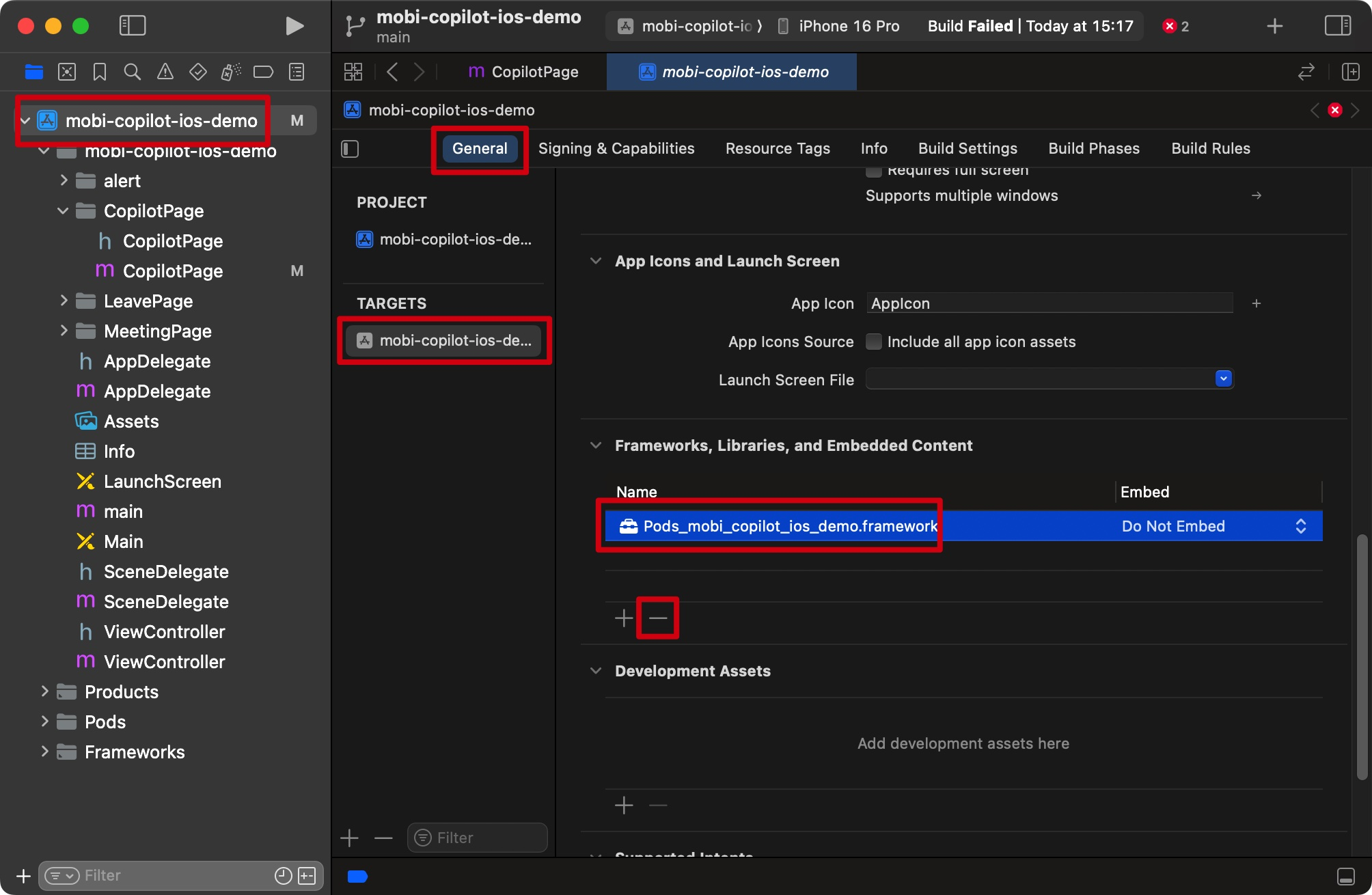Select the project under PROJECT heading
This screenshot has height=895, width=1372.
coord(444,239)
